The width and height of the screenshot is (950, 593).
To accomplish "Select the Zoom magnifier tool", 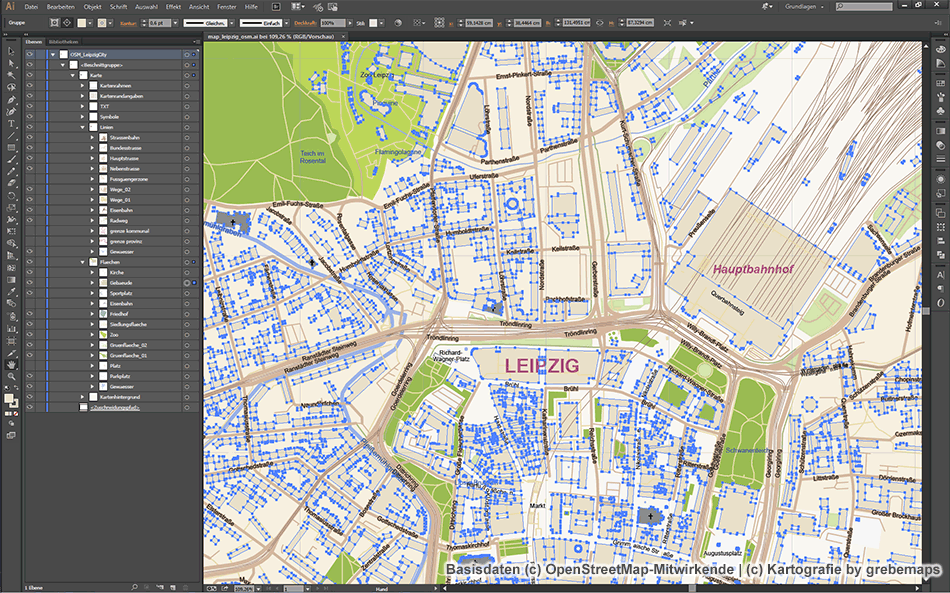I will pos(12,376).
